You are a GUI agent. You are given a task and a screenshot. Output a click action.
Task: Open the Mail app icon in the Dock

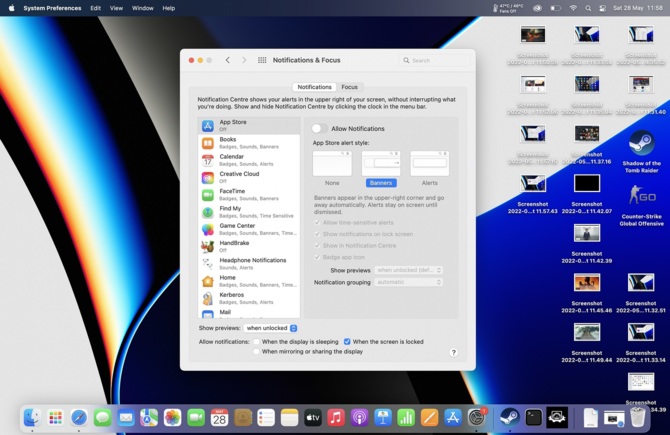pyautogui.click(x=126, y=417)
